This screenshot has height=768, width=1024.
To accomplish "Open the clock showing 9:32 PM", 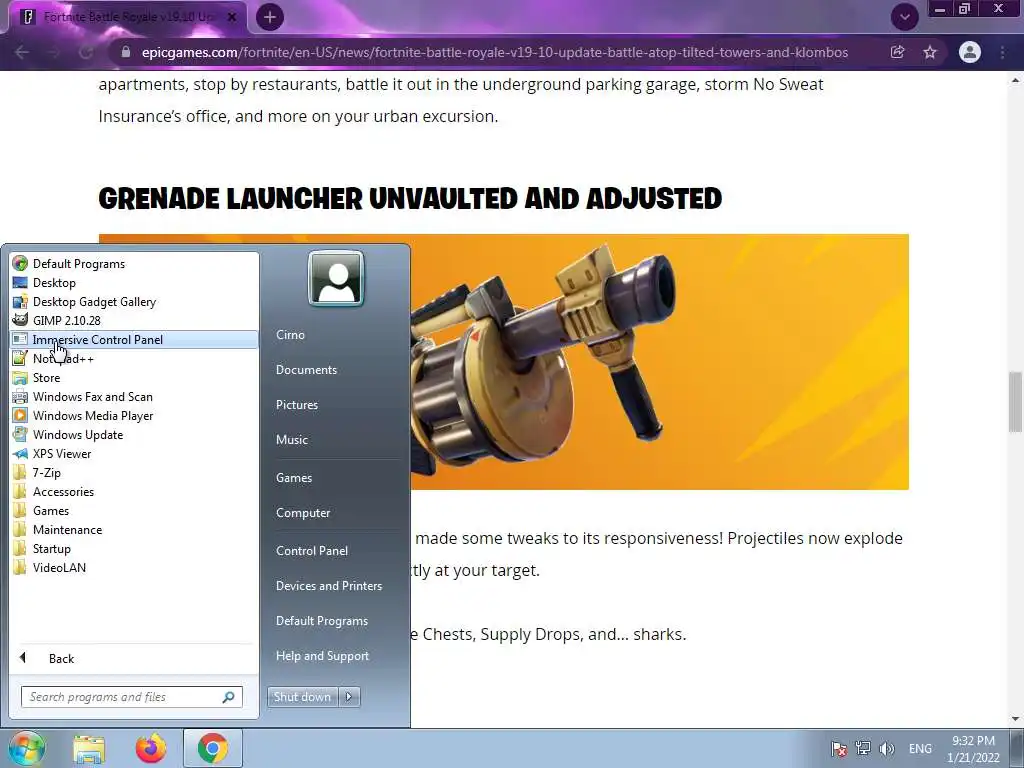I will [973, 749].
